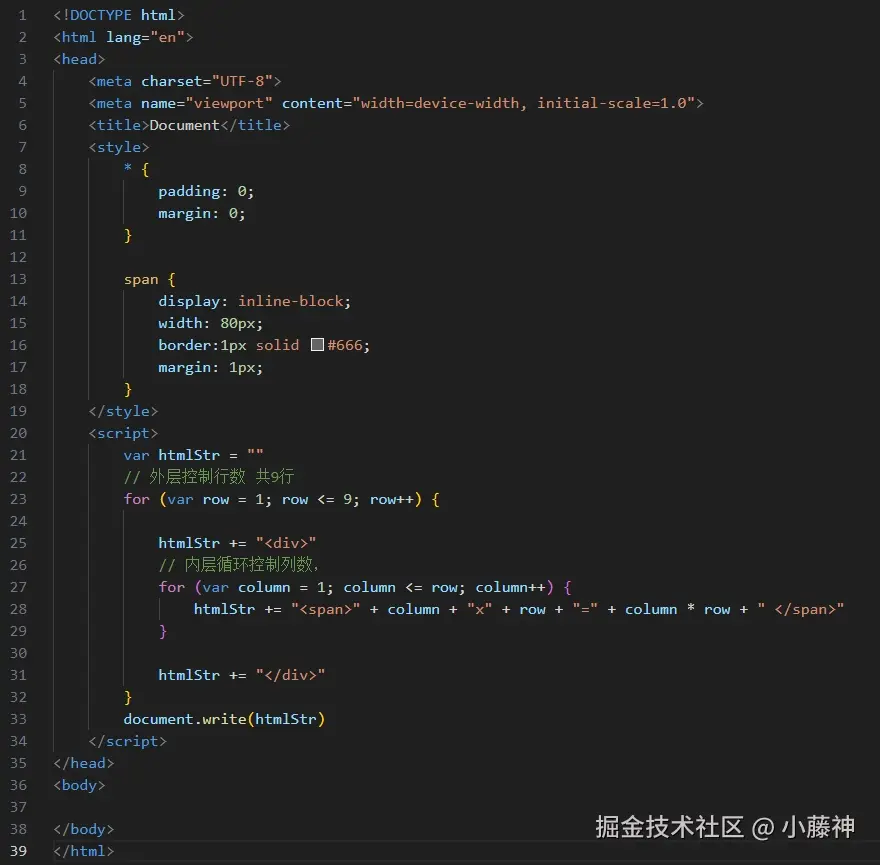Click the "<span>" string on line 28

click(x=326, y=609)
